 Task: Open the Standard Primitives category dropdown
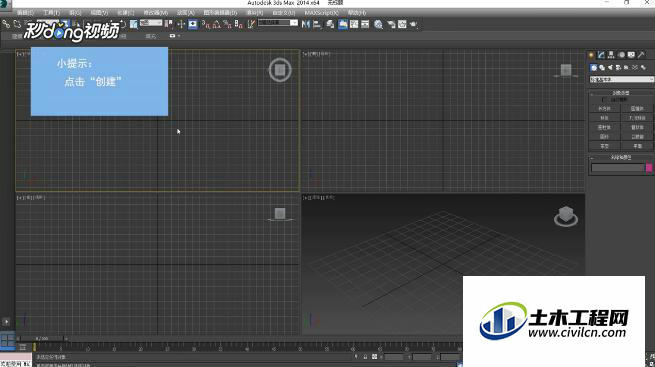pos(622,79)
